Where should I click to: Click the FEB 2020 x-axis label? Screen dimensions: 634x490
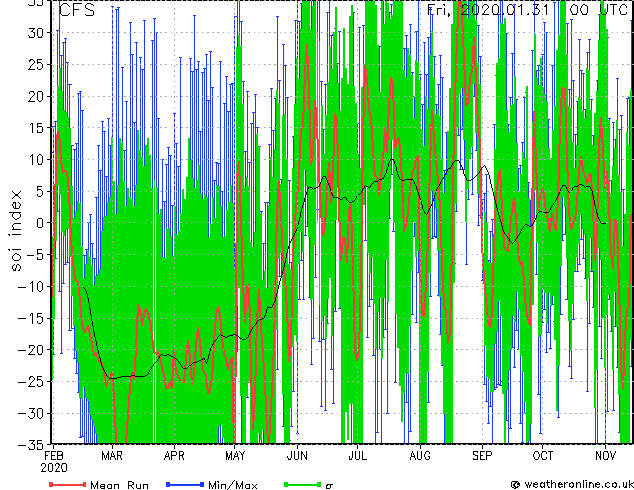point(54,462)
